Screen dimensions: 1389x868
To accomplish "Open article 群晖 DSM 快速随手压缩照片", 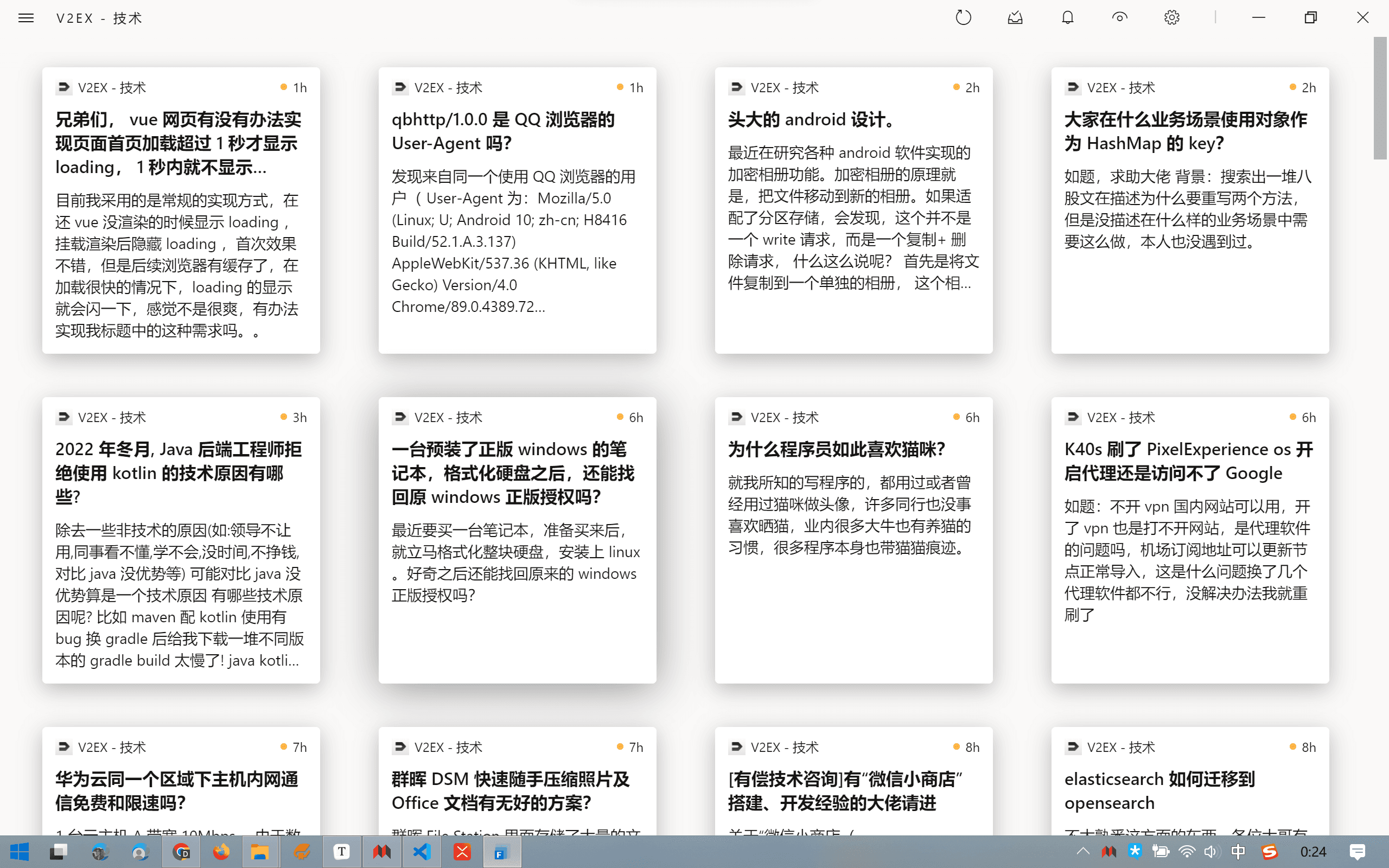I will 517,781.
